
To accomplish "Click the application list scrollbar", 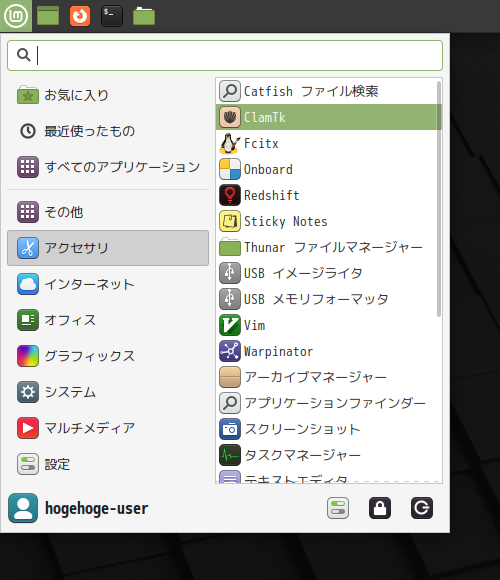I will point(439,199).
